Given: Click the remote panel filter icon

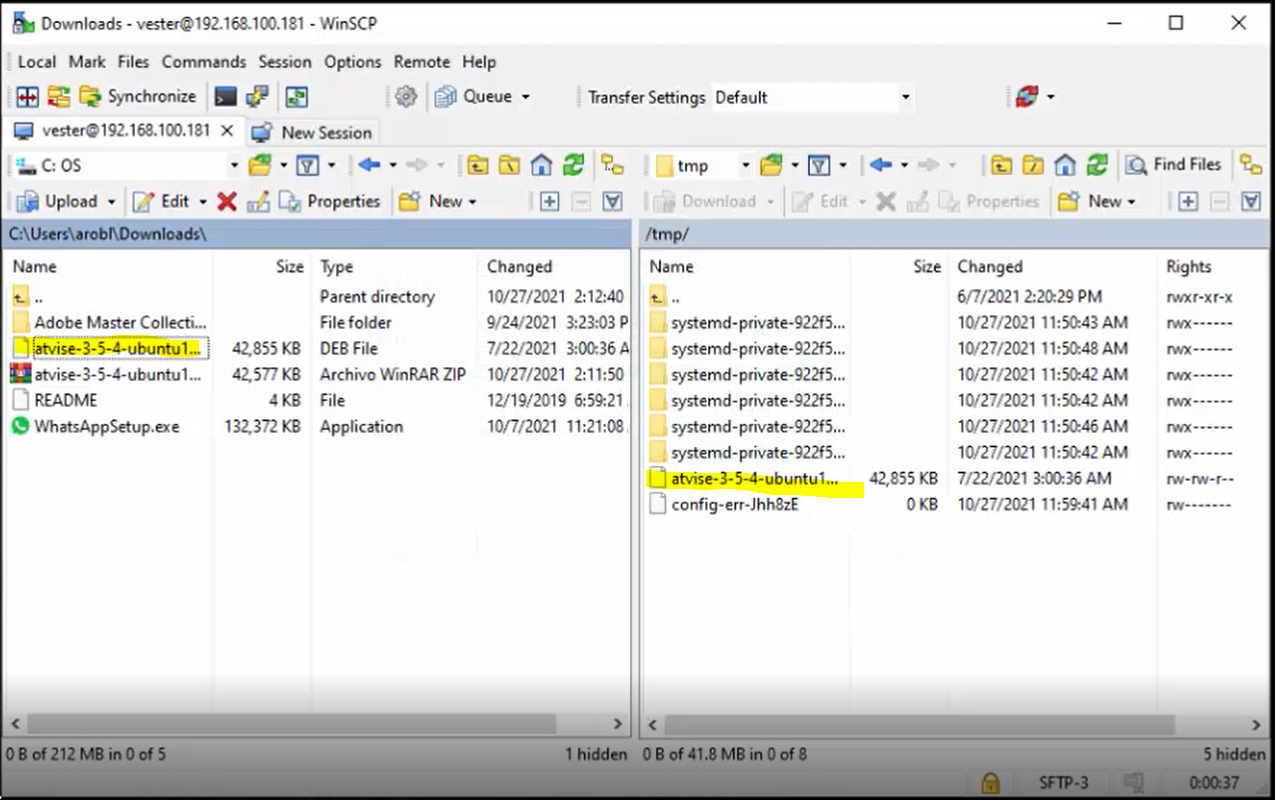Looking at the screenshot, I should (x=819, y=165).
